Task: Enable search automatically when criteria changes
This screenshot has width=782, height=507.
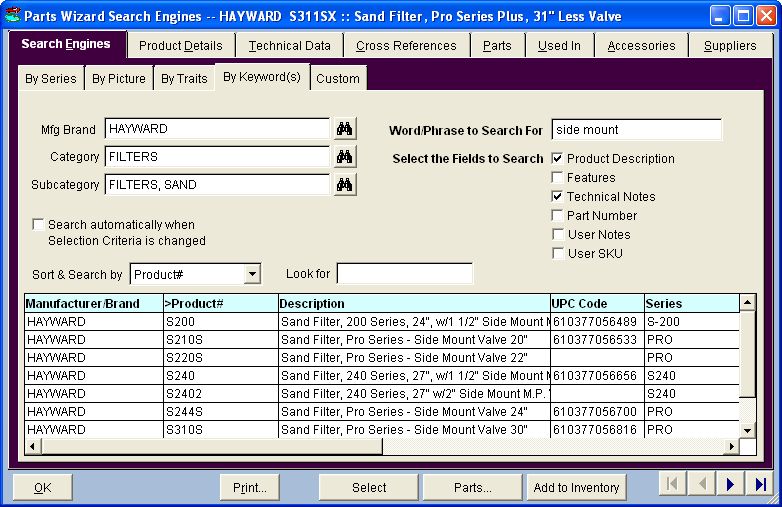Action: [x=38, y=224]
